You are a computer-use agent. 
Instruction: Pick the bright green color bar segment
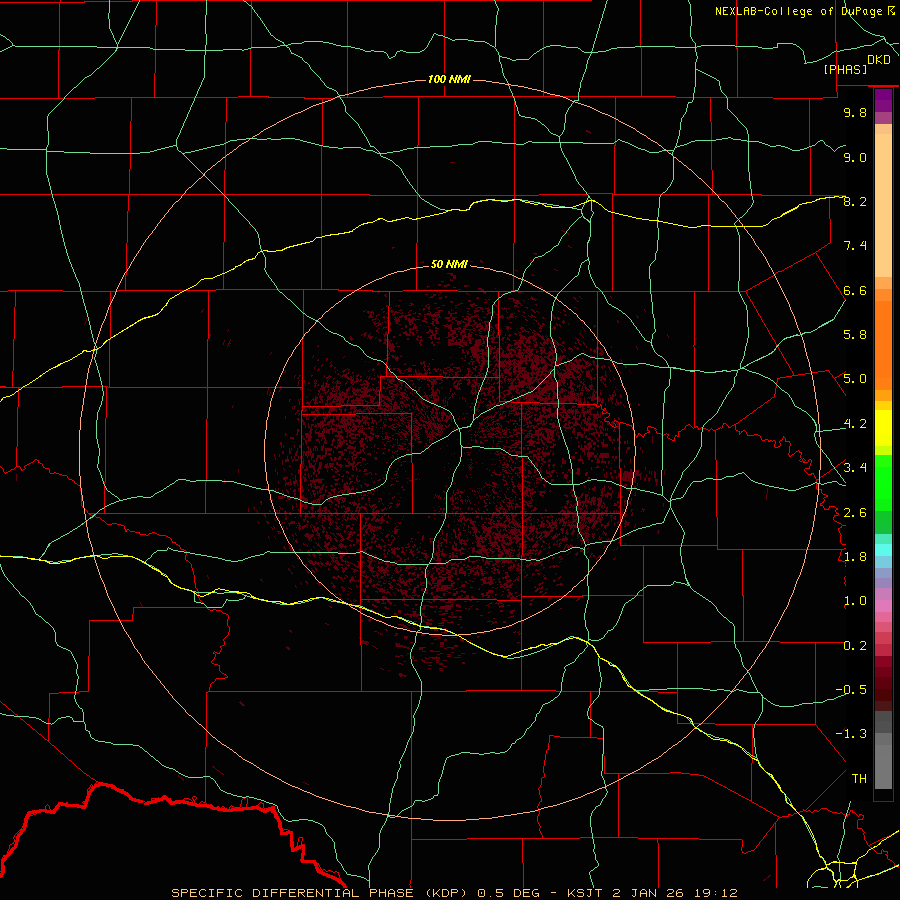pos(883,482)
